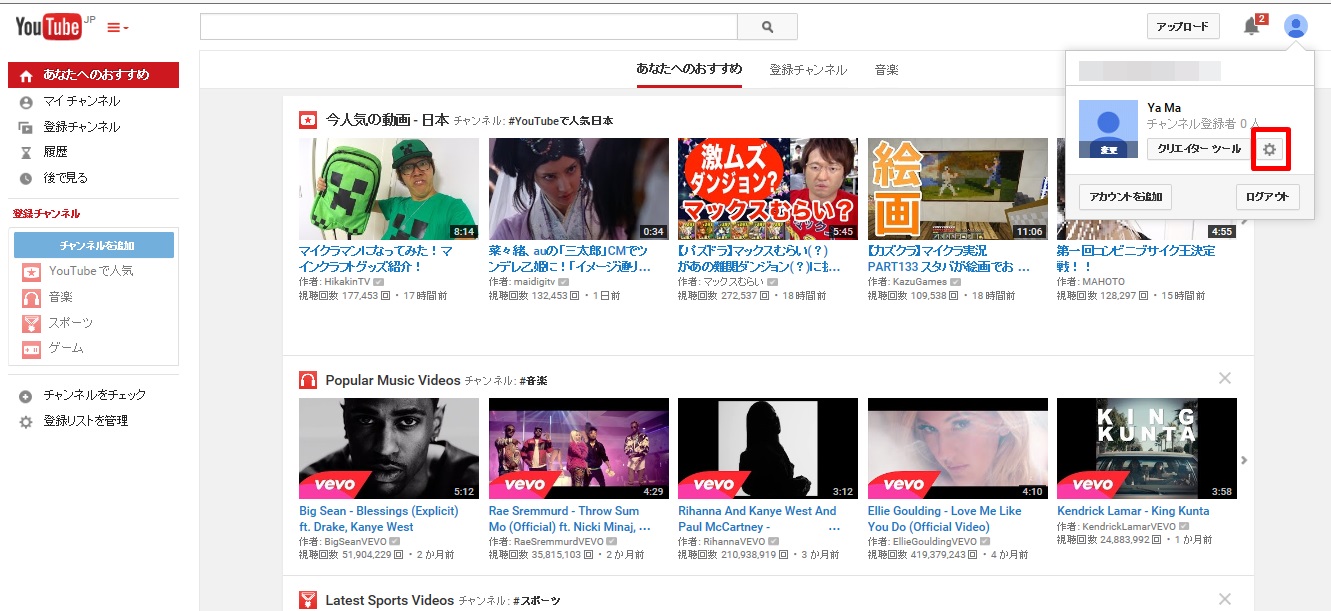Open the Kendrick Lamar King Kunta thumbnail
The image size is (1331, 611).
pyautogui.click(x=1146, y=448)
